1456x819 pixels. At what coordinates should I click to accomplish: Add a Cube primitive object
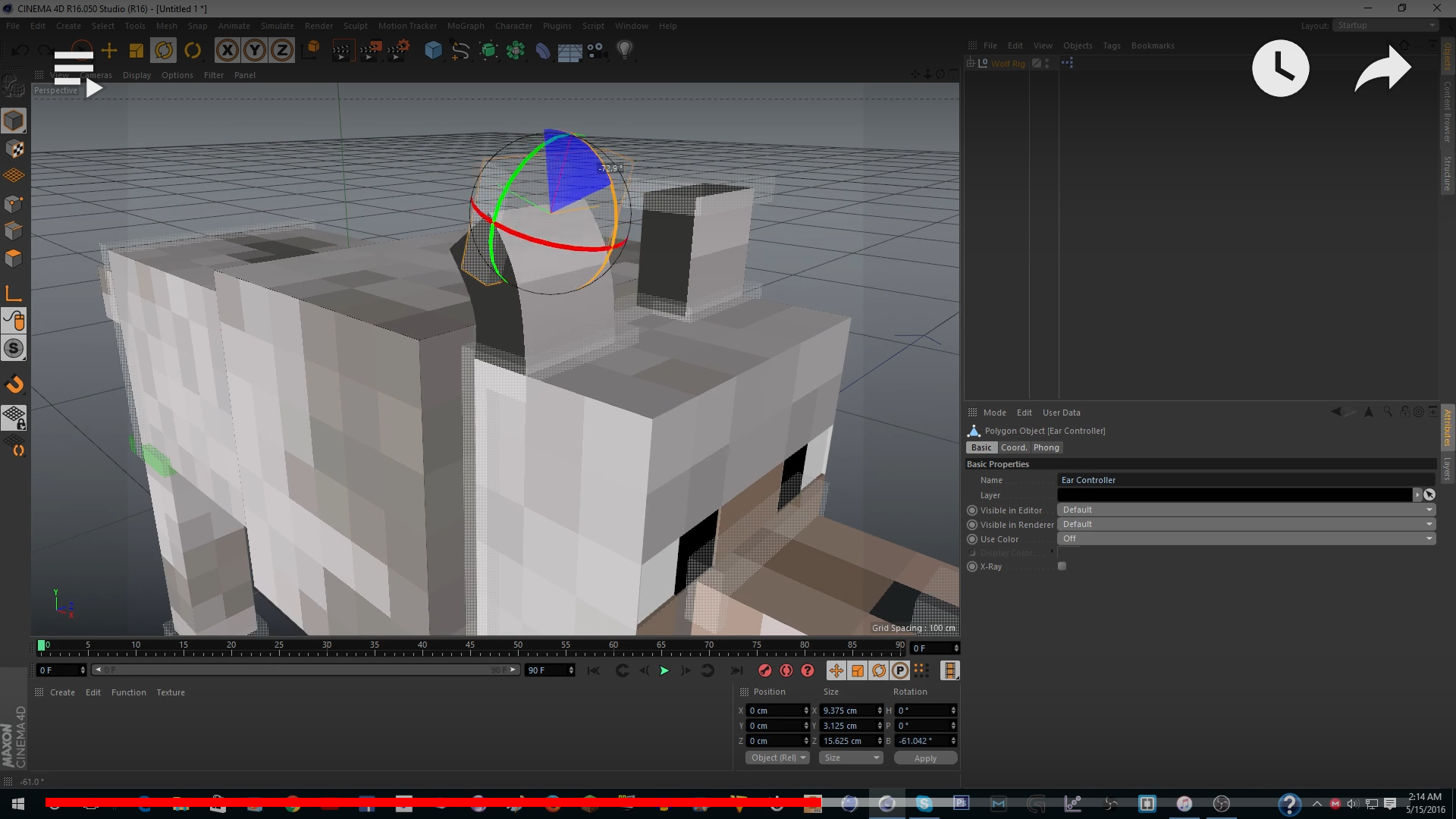click(x=433, y=50)
